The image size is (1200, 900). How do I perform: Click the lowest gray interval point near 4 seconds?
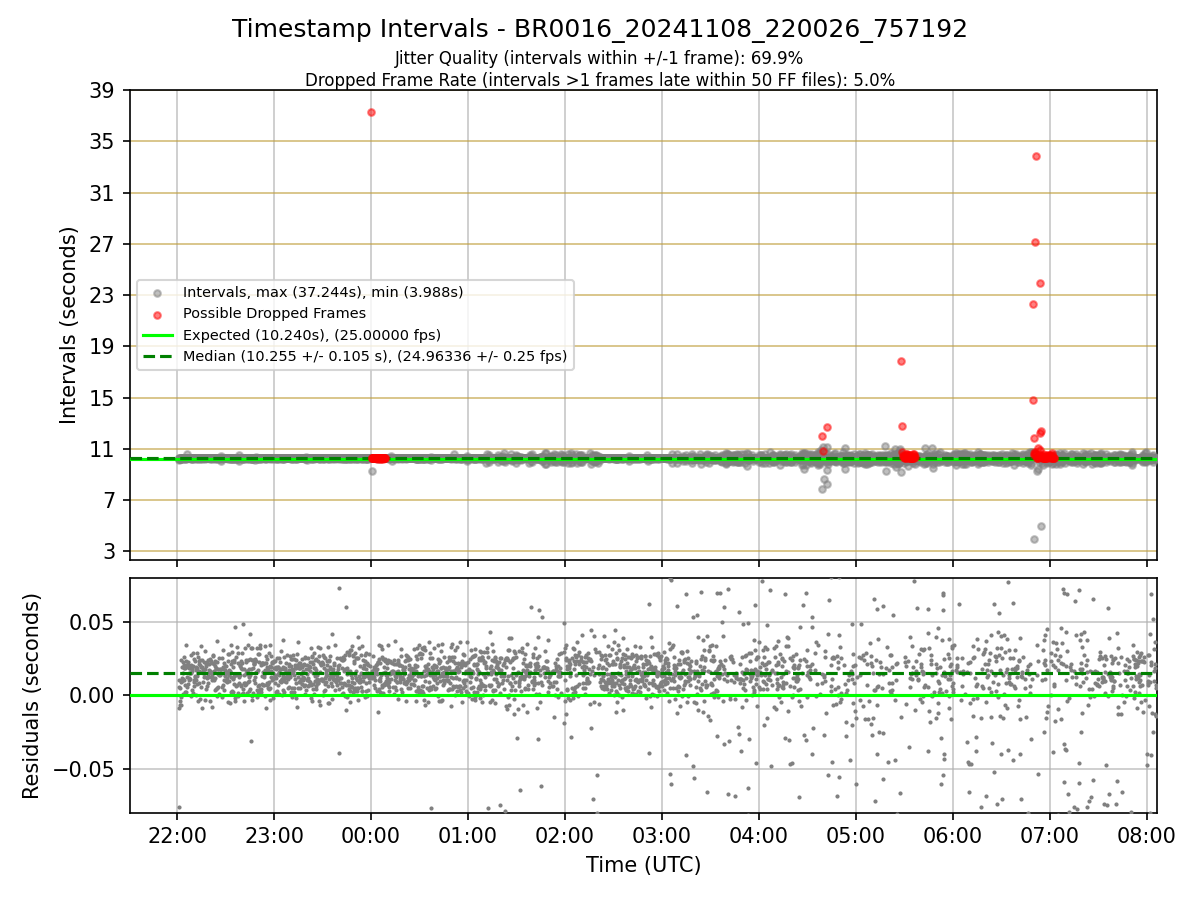pyautogui.click(x=1034, y=539)
